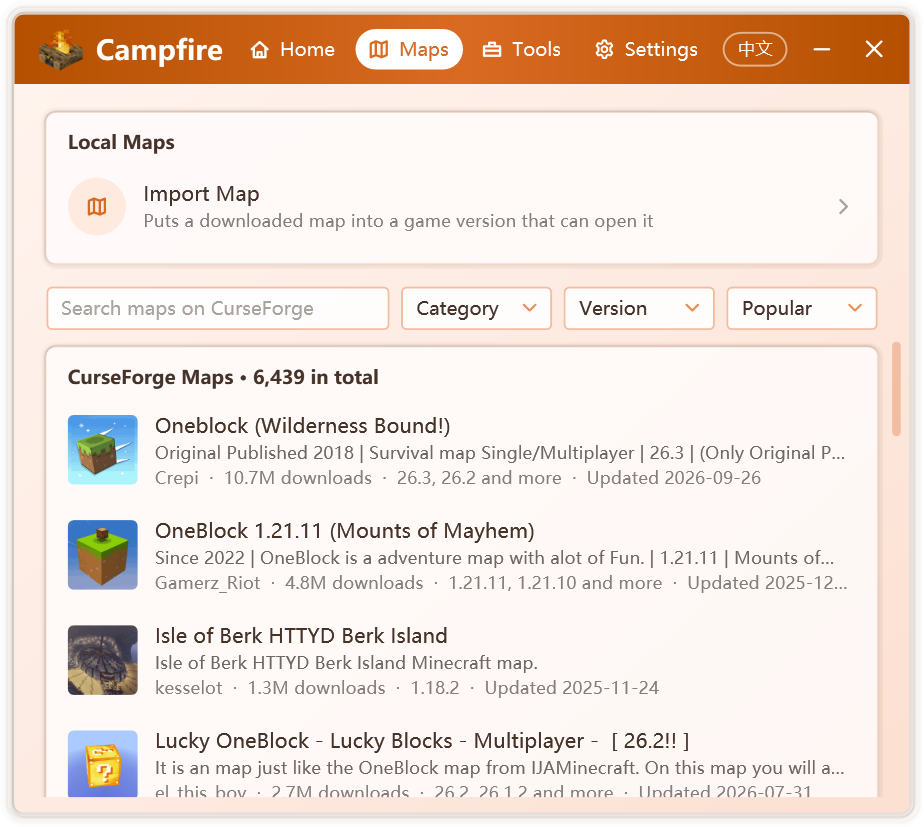The height and width of the screenshot is (827, 924).
Task: Click "1.3M downloads" text
Action: tap(316, 688)
